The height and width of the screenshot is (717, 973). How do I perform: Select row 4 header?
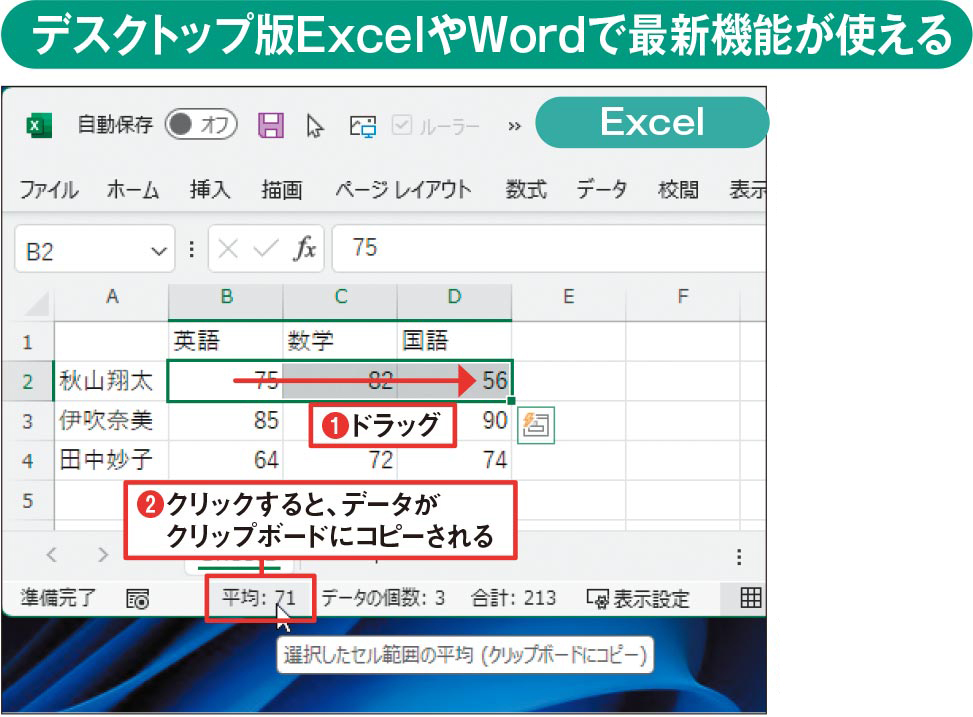pos(27,461)
